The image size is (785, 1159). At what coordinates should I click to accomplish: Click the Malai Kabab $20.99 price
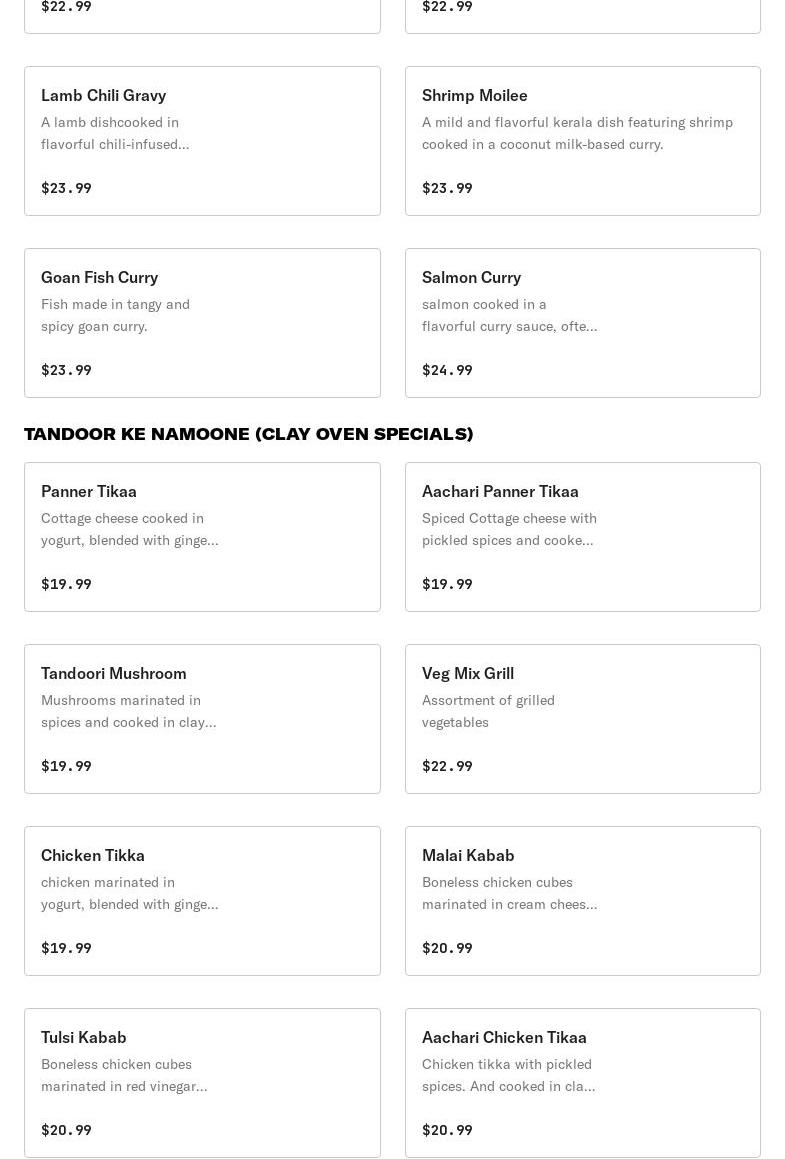click(x=447, y=948)
